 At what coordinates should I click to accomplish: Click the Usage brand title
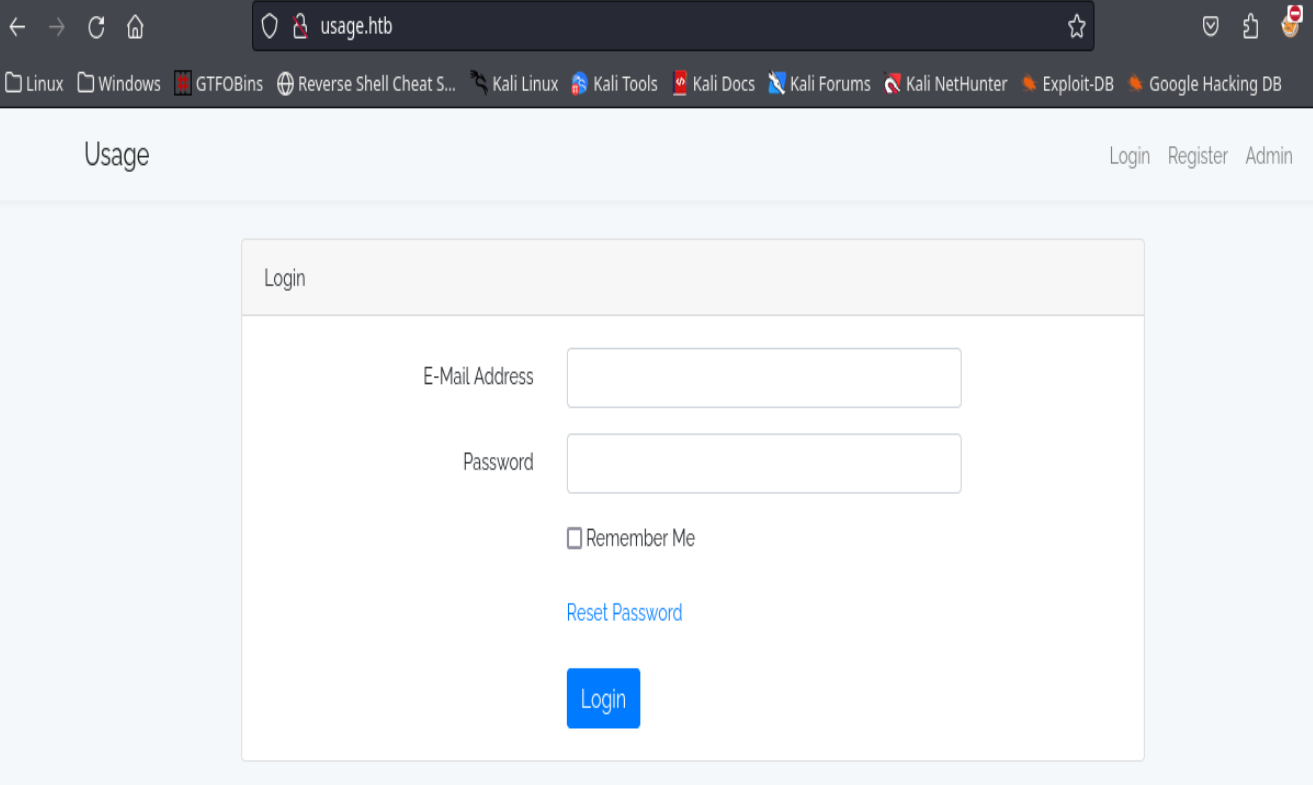coord(116,155)
